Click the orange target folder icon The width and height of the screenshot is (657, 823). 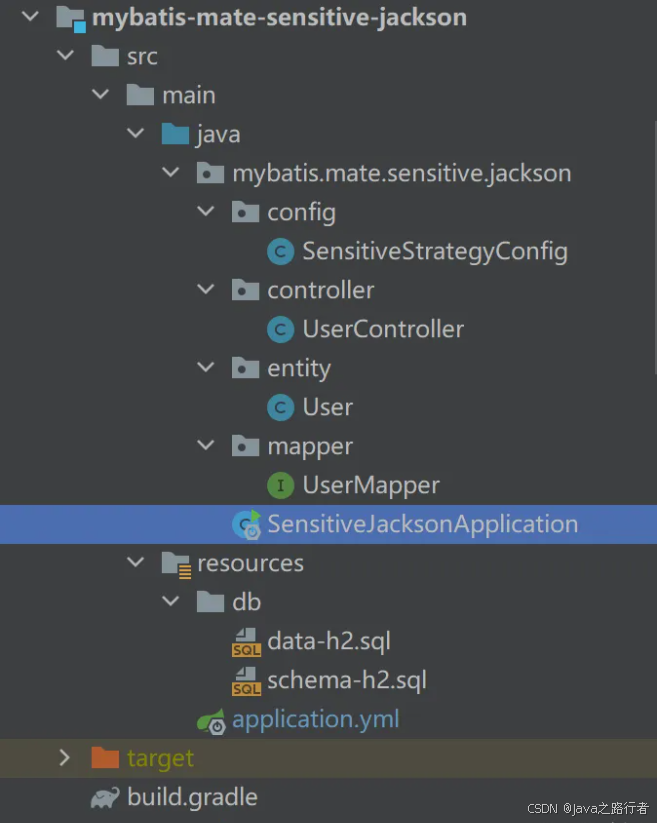coord(105,758)
